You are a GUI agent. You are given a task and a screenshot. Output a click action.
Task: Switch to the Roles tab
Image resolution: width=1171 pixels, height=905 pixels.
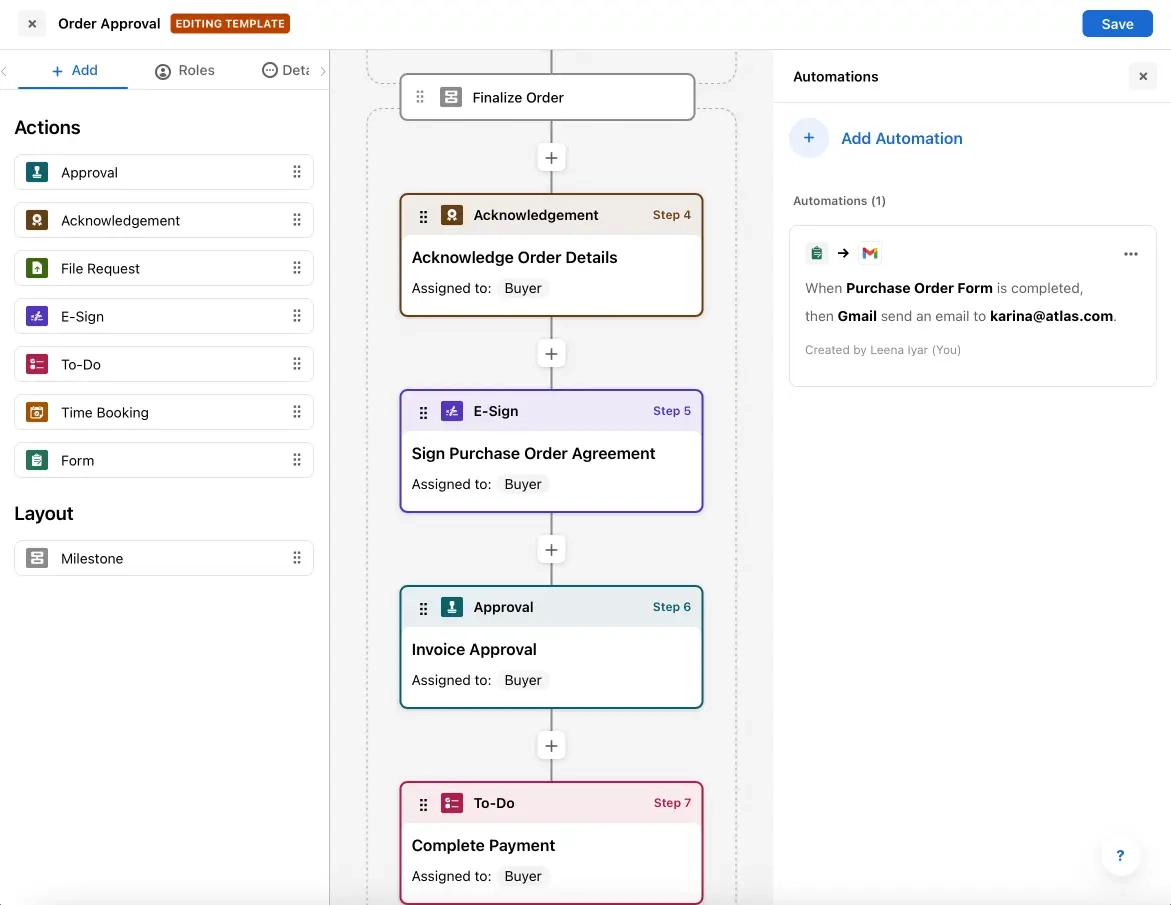[186, 71]
